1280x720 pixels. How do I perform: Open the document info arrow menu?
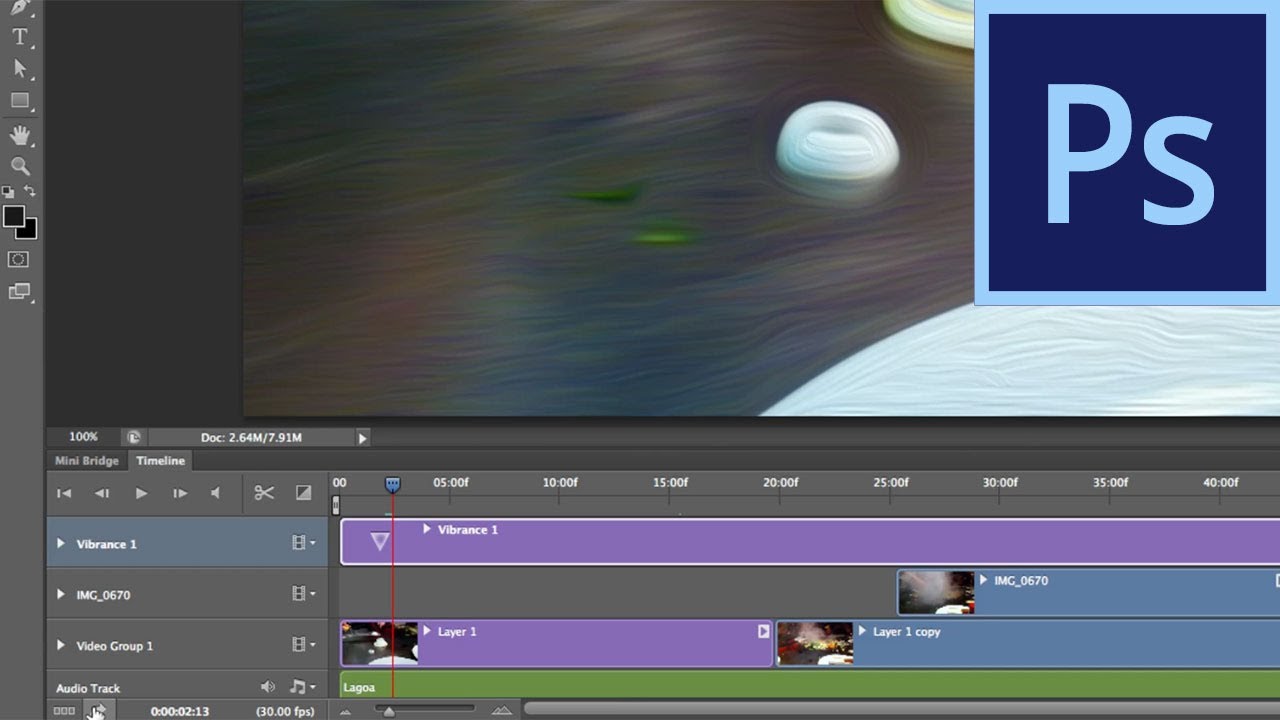coord(362,437)
